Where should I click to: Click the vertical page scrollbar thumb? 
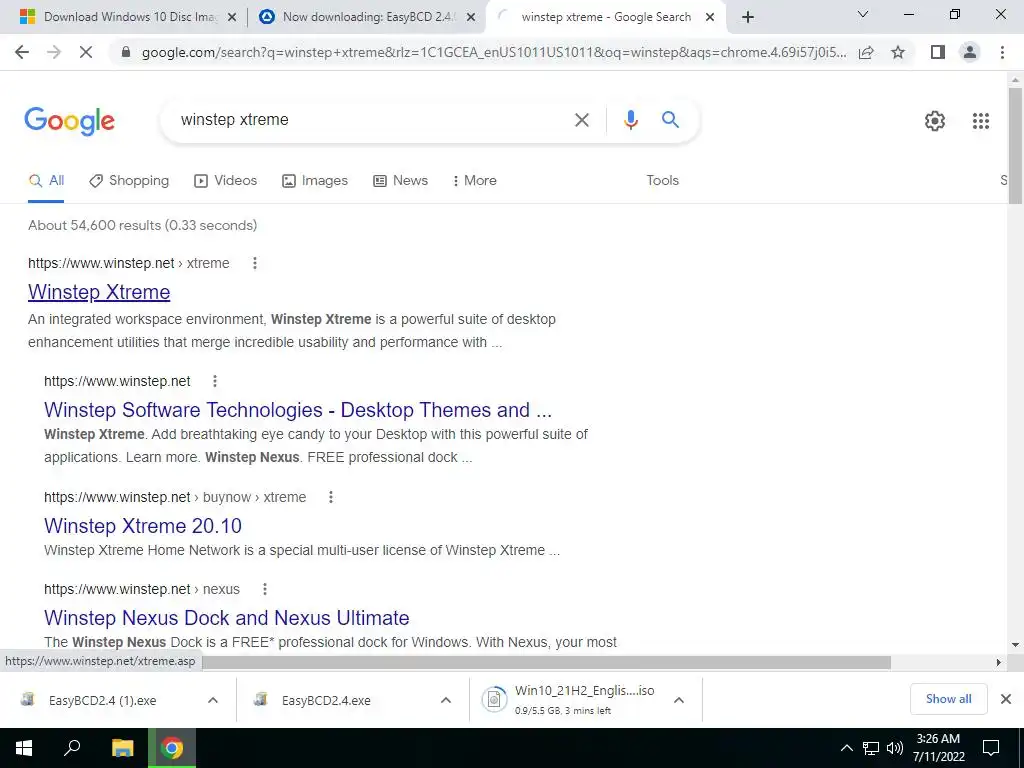pos(1015,145)
